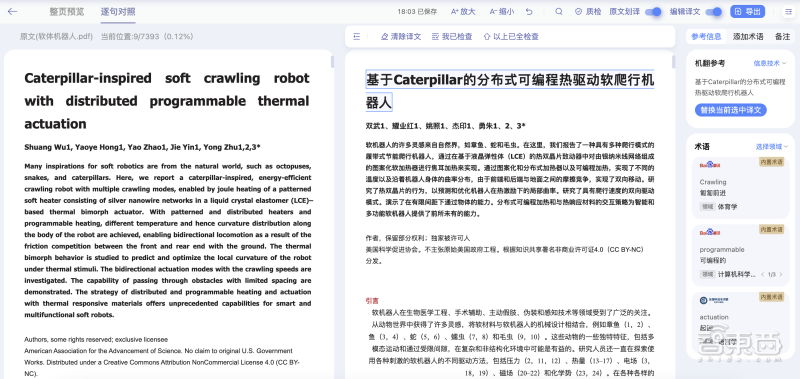Click 内置术语 tag on Crawling card
This screenshot has width=800, height=379.
click(x=771, y=162)
